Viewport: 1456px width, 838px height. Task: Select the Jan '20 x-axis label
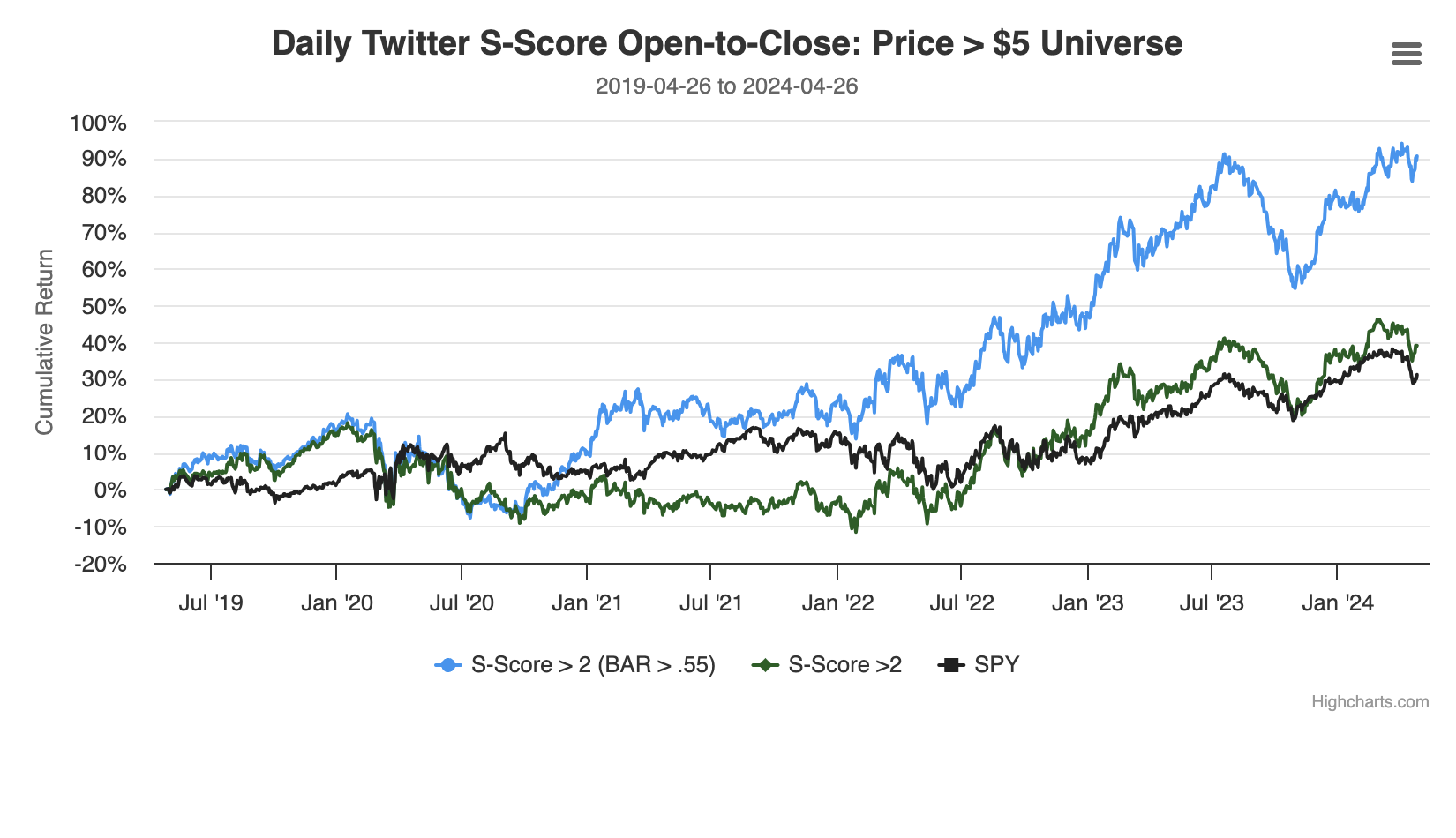tap(336, 603)
